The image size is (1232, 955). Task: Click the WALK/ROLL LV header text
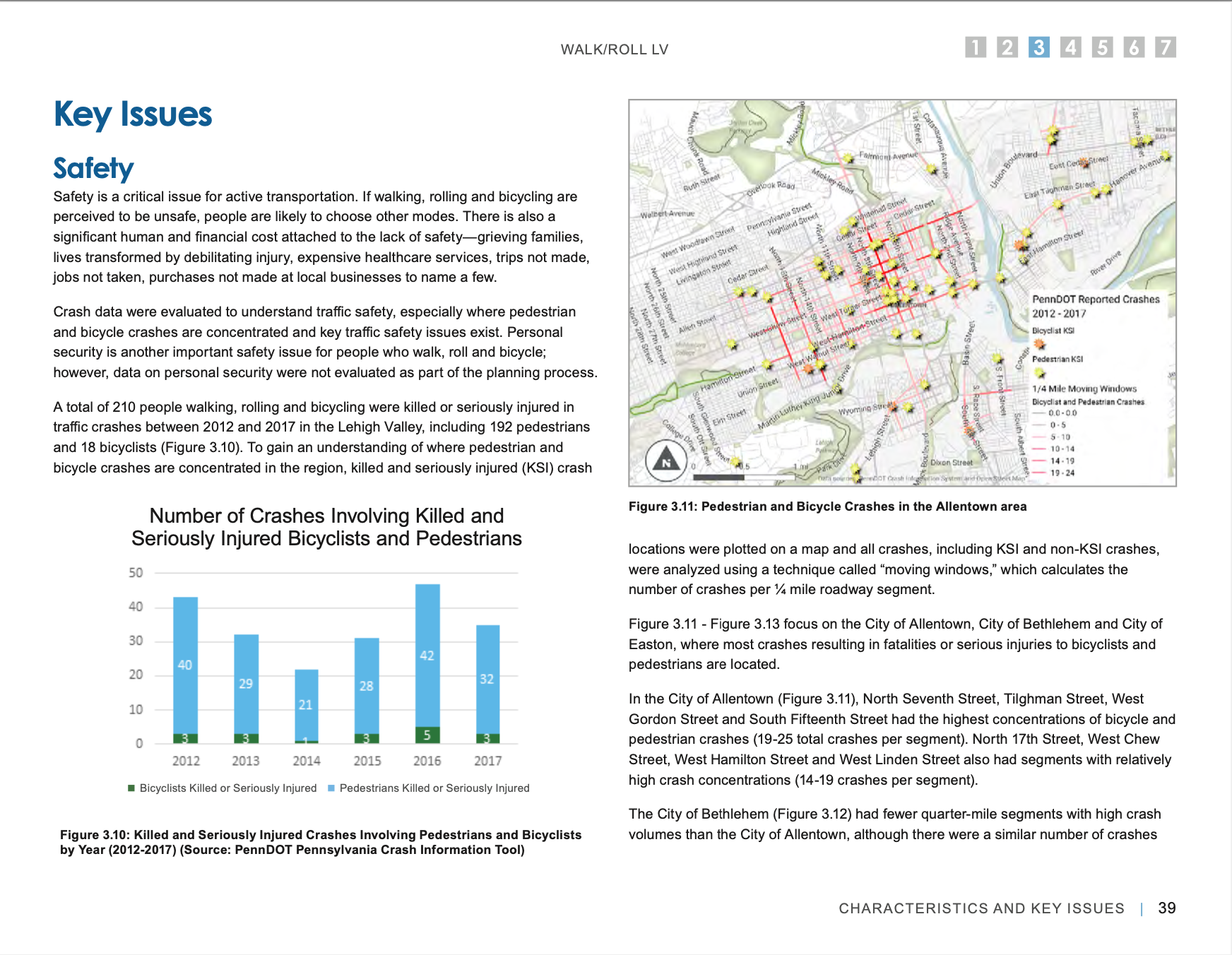click(x=615, y=49)
